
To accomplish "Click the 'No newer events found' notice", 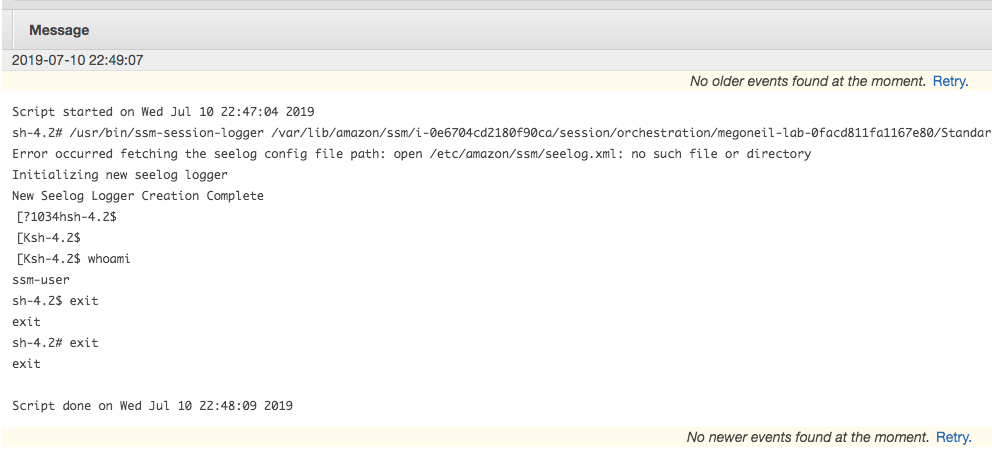I will pyautogui.click(x=808, y=437).
